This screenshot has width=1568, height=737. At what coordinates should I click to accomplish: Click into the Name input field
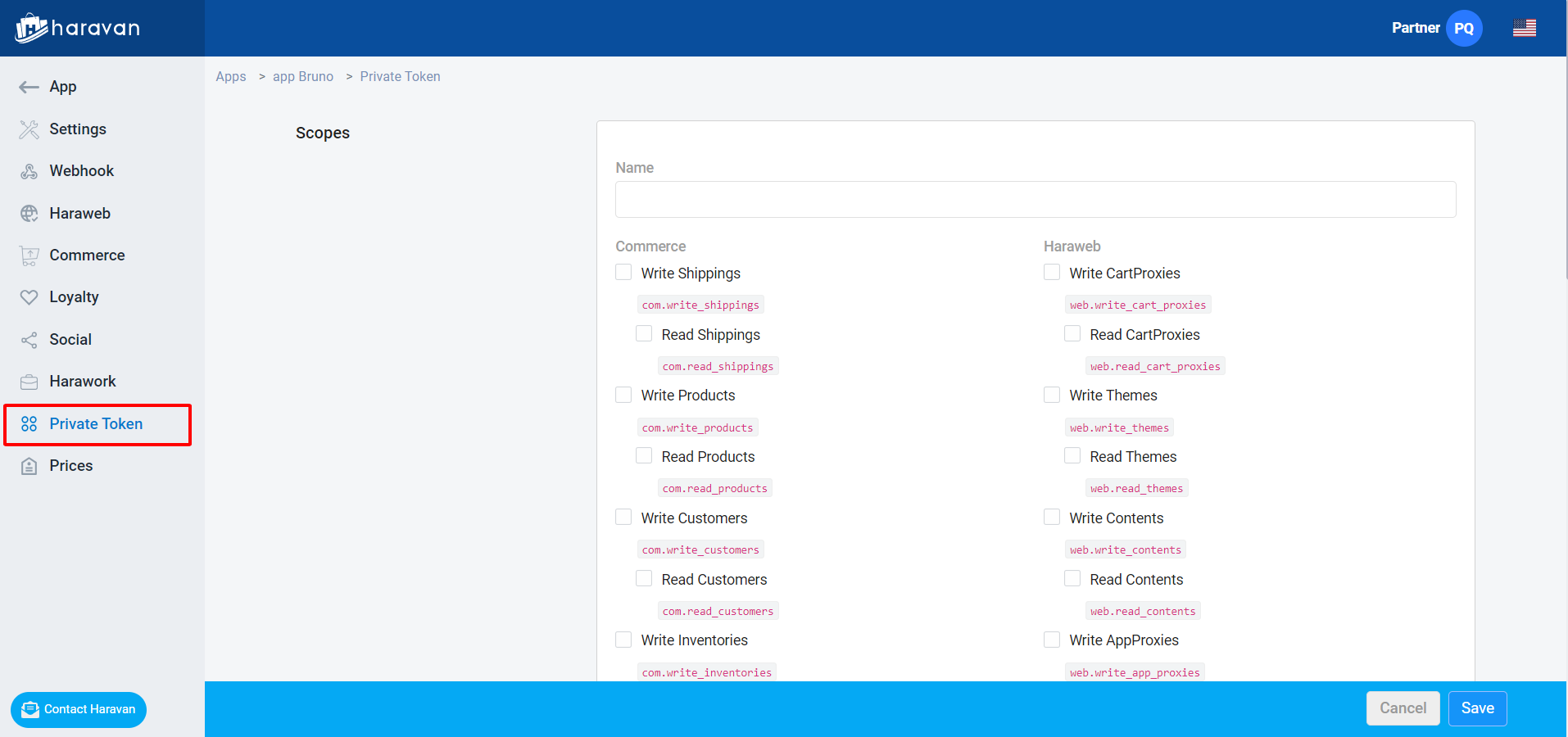(1035, 199)
